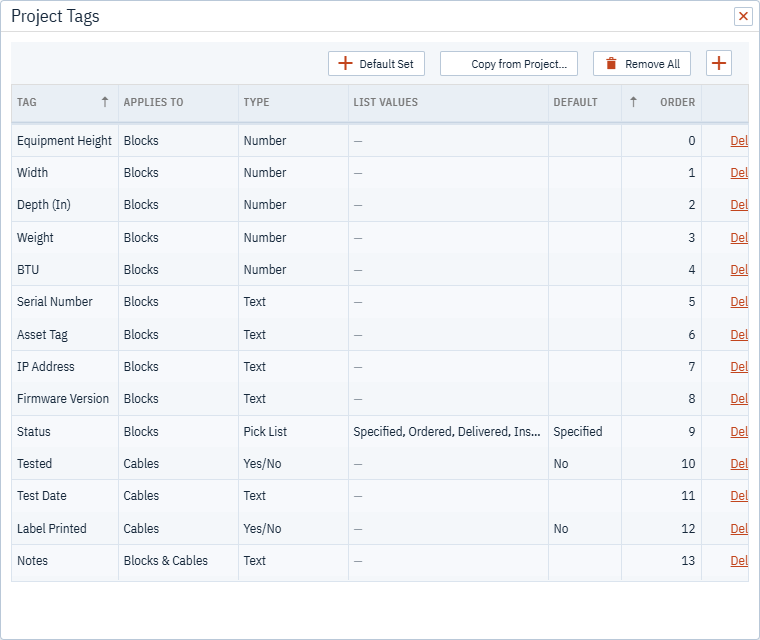Delete the Depth (In) tag

pyautogui.click(x=739, y=205)
